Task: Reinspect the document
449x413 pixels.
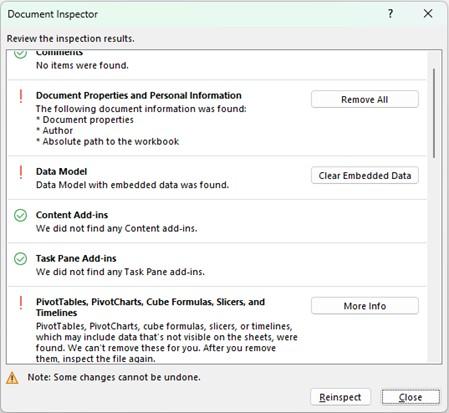Action: pyautogui.click(x=340, y=397)
